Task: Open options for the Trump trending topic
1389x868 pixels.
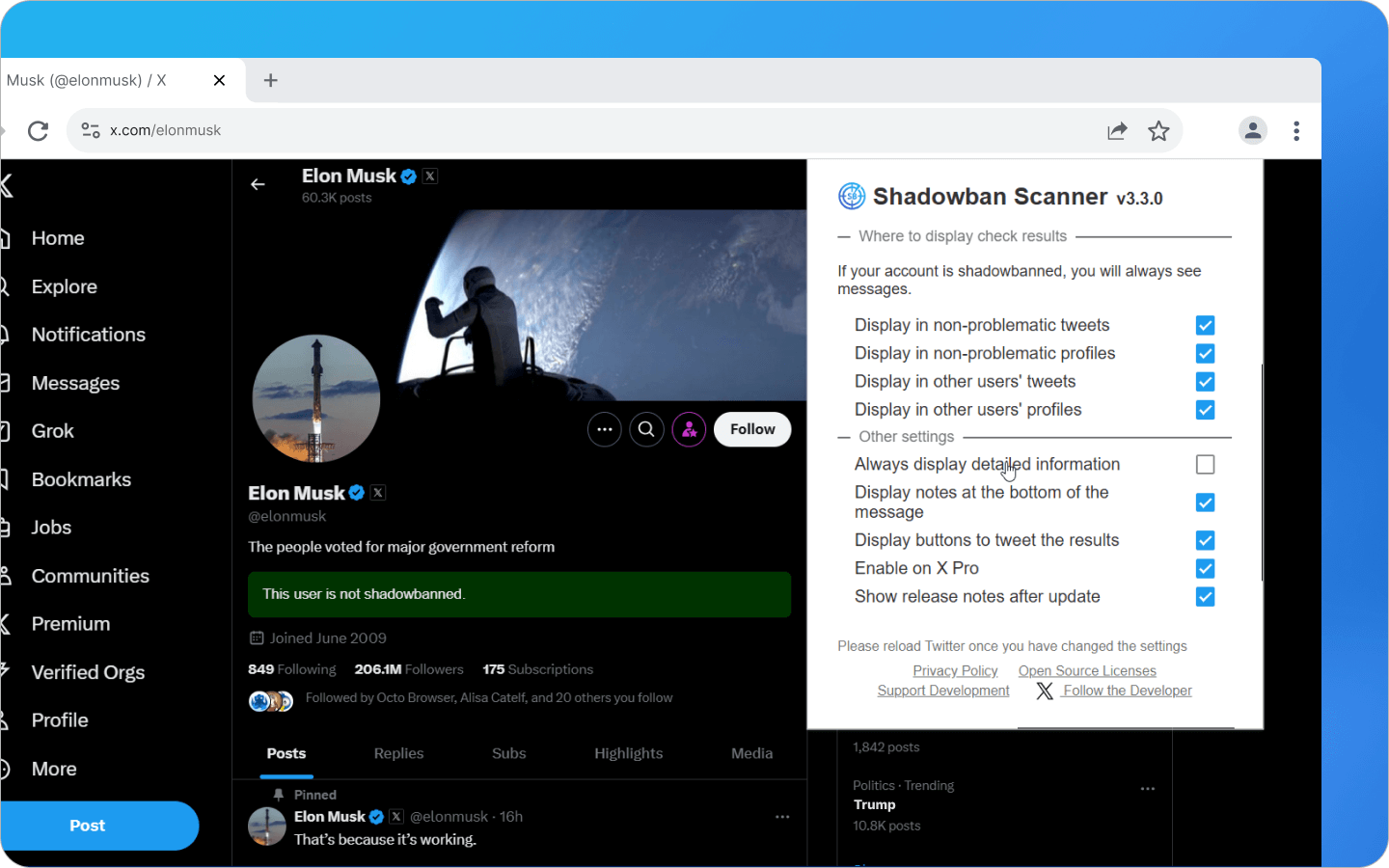Action: (1147, 788)
